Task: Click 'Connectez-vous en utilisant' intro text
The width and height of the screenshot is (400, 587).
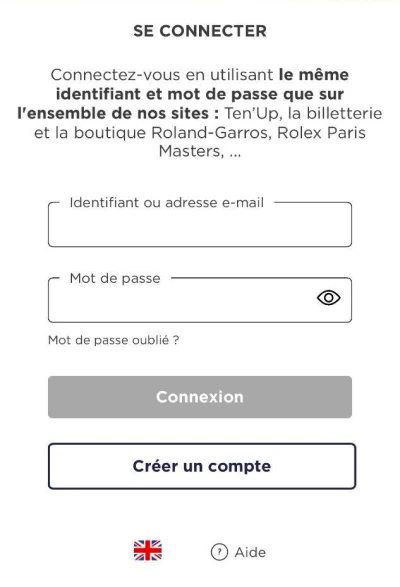Action: 162,75
